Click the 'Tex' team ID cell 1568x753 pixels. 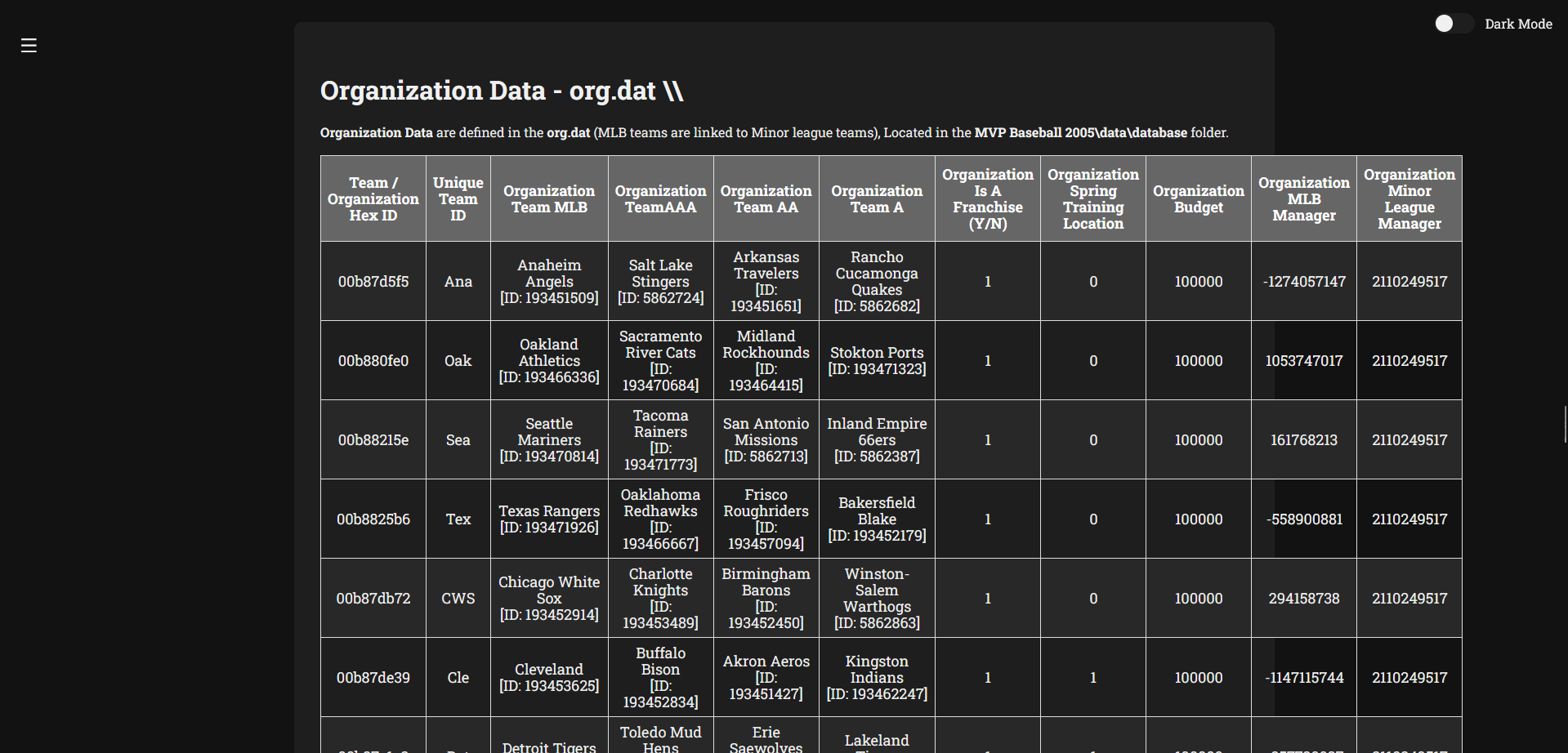tap(458, 519)
